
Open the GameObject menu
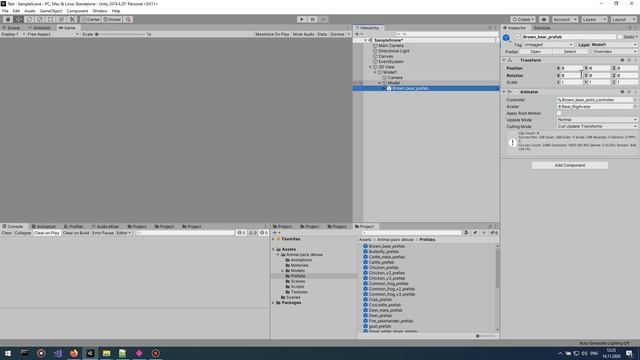(51, 11)
